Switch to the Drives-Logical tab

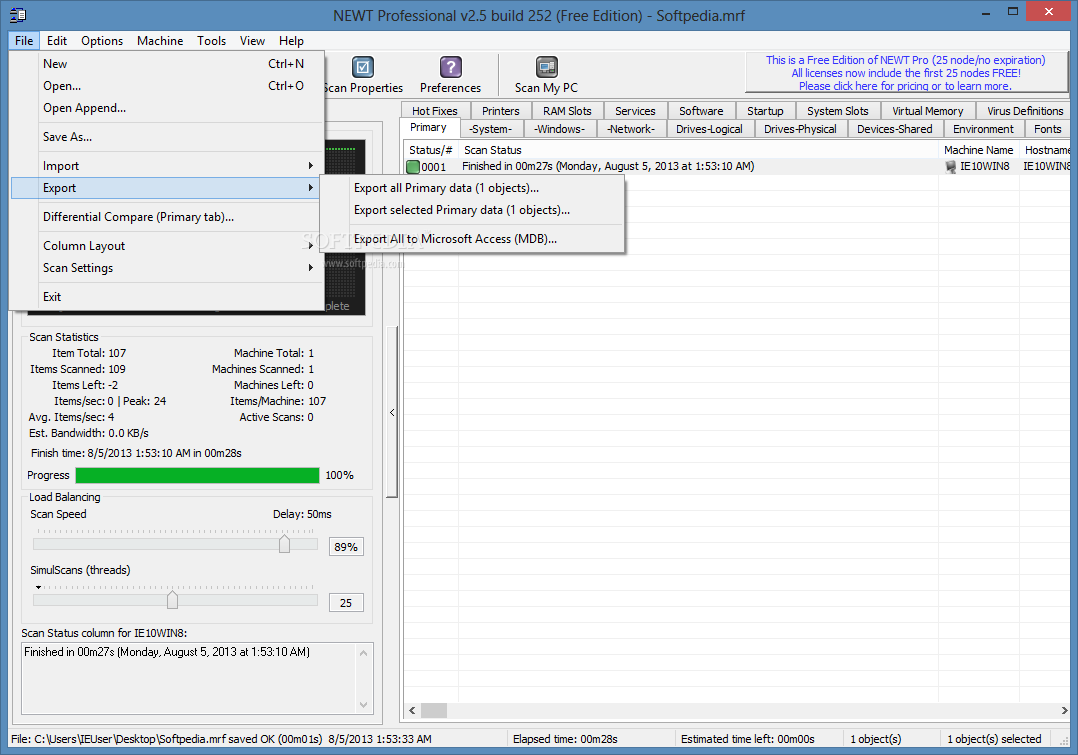710,129
